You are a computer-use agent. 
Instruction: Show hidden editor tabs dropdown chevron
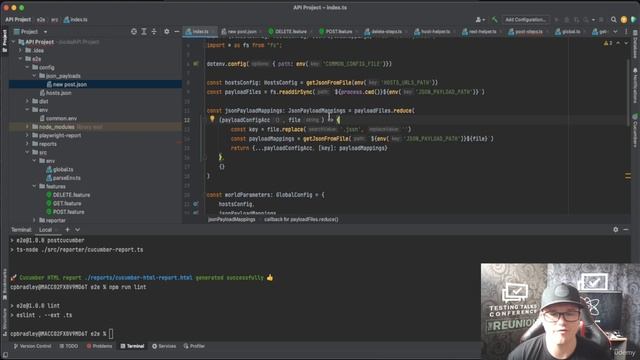coord(616,31)
